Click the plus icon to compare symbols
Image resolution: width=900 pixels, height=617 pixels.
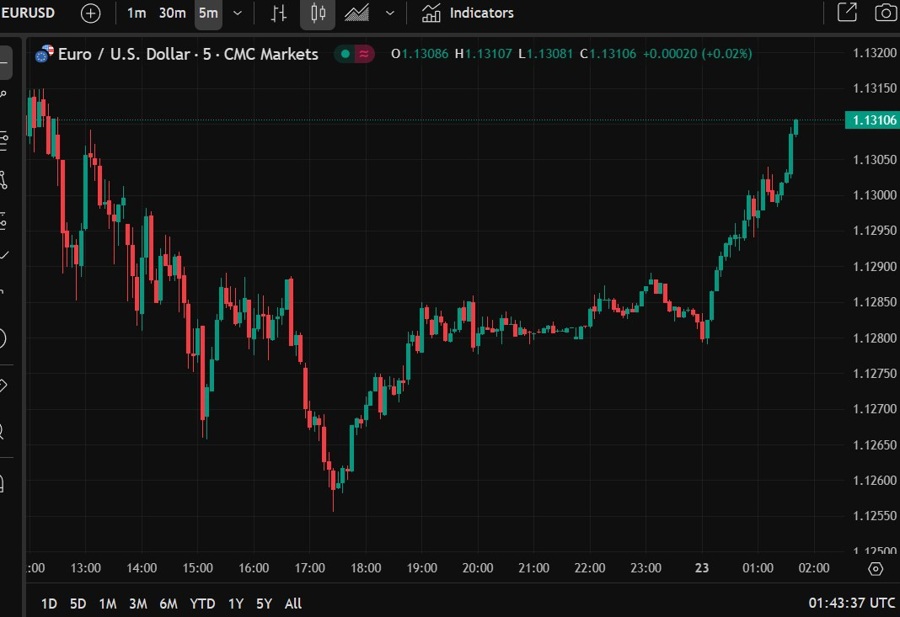pyautogui.click(x=89, y=13)
